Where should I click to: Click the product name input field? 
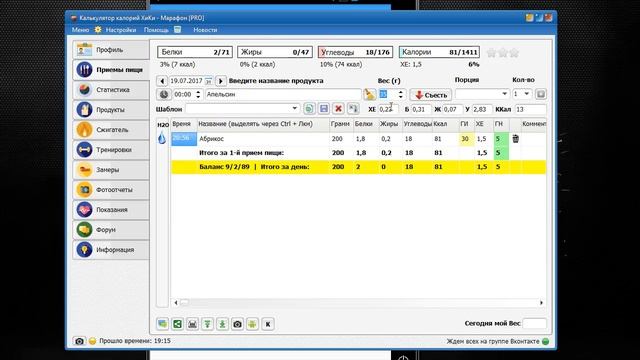coord(283,94)
